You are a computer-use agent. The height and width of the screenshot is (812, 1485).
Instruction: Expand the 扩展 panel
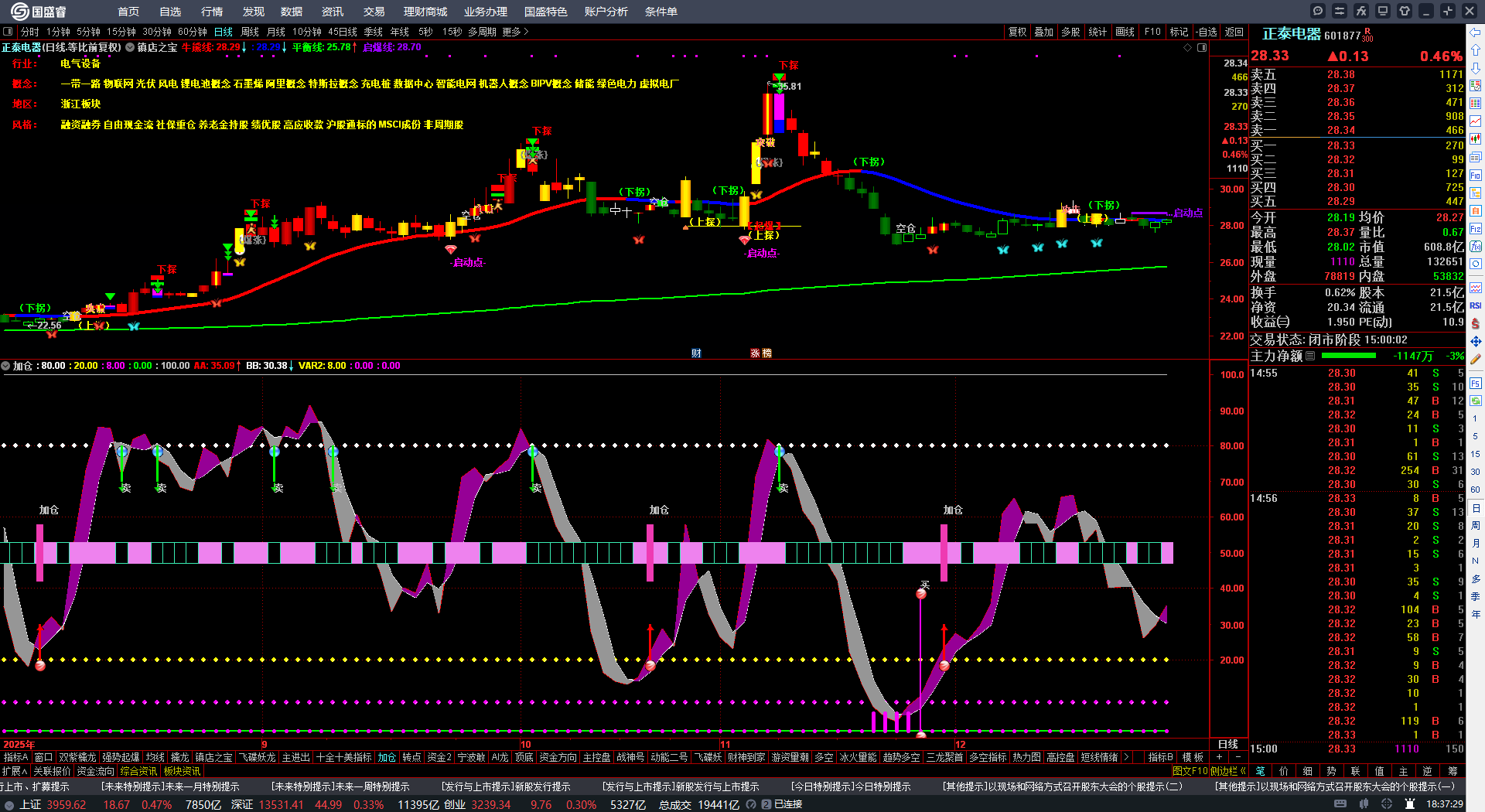click(x=15, y=771)
